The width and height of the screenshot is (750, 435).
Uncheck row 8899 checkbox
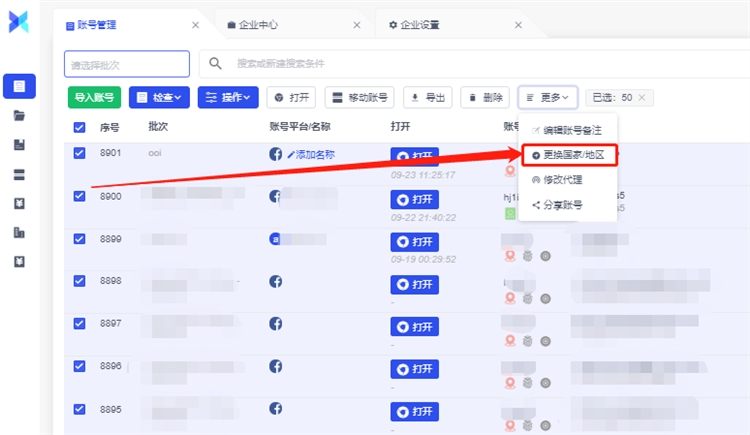(x=79, y=239)
